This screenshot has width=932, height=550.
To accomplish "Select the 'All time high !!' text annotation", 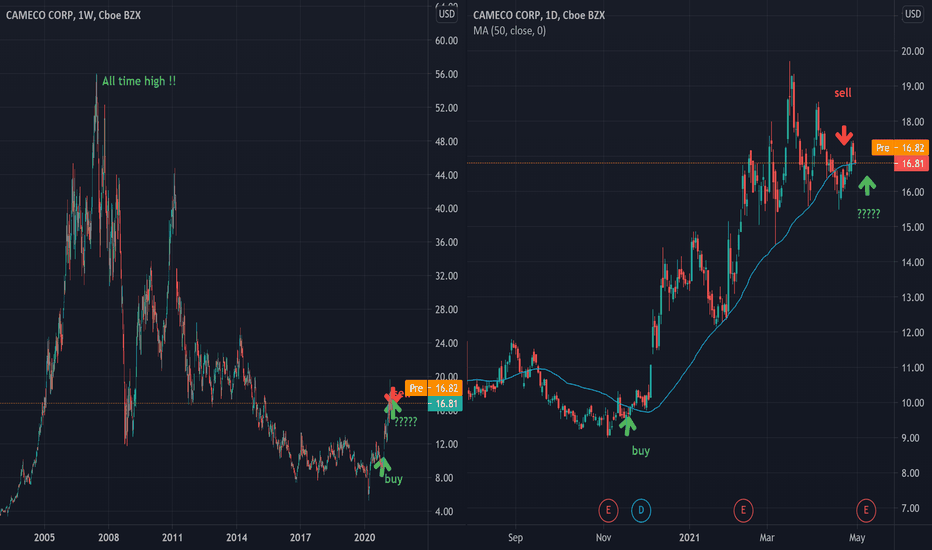I will 139,81.
